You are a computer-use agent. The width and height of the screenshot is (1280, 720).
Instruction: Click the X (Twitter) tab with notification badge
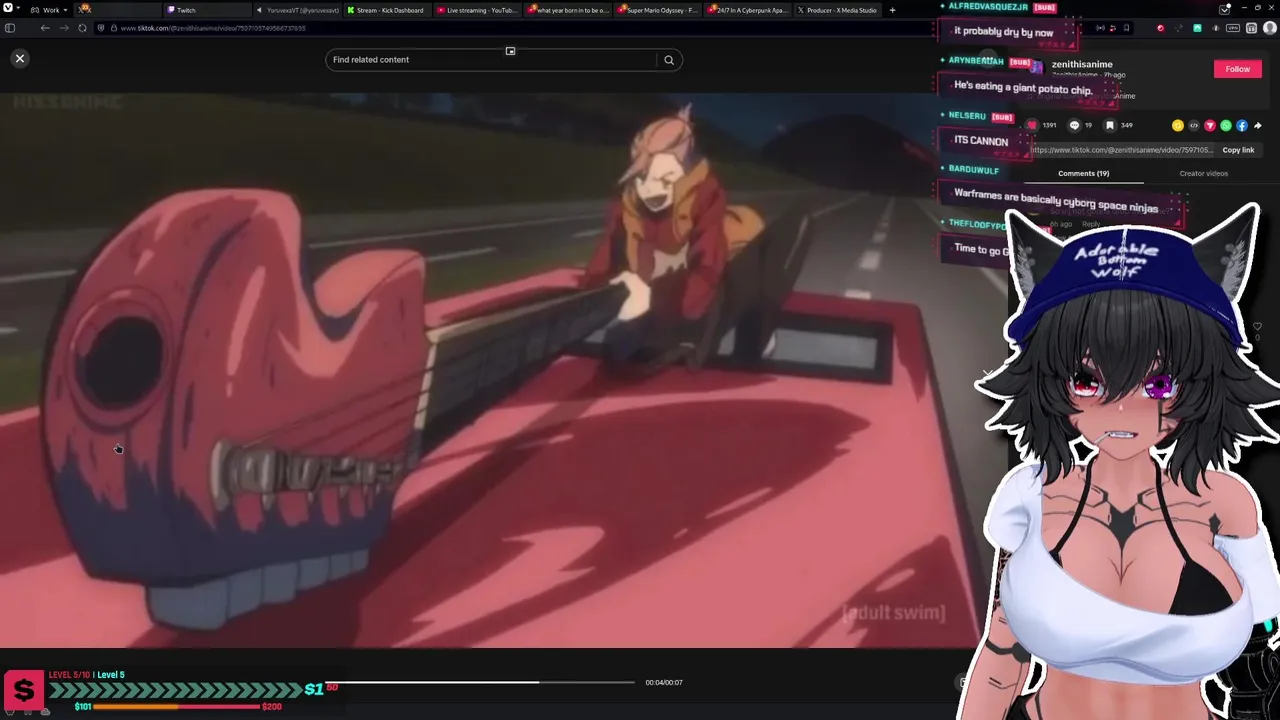click(116, 10)
